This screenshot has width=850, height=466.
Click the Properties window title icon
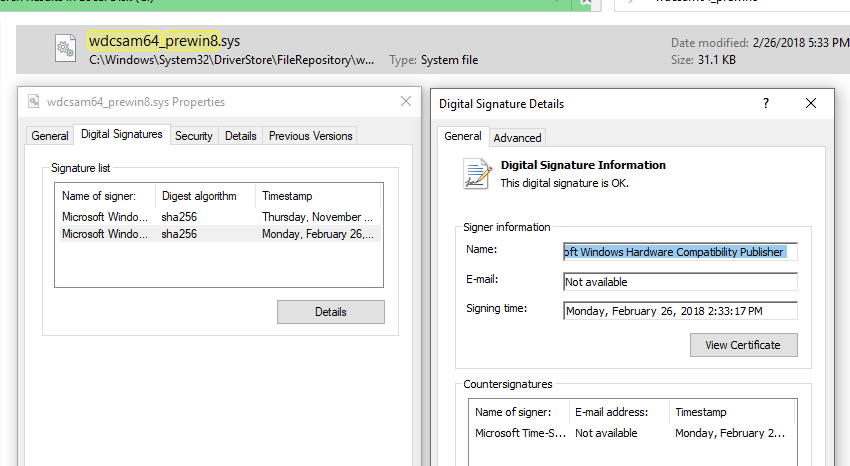click(x=34, y=101)
